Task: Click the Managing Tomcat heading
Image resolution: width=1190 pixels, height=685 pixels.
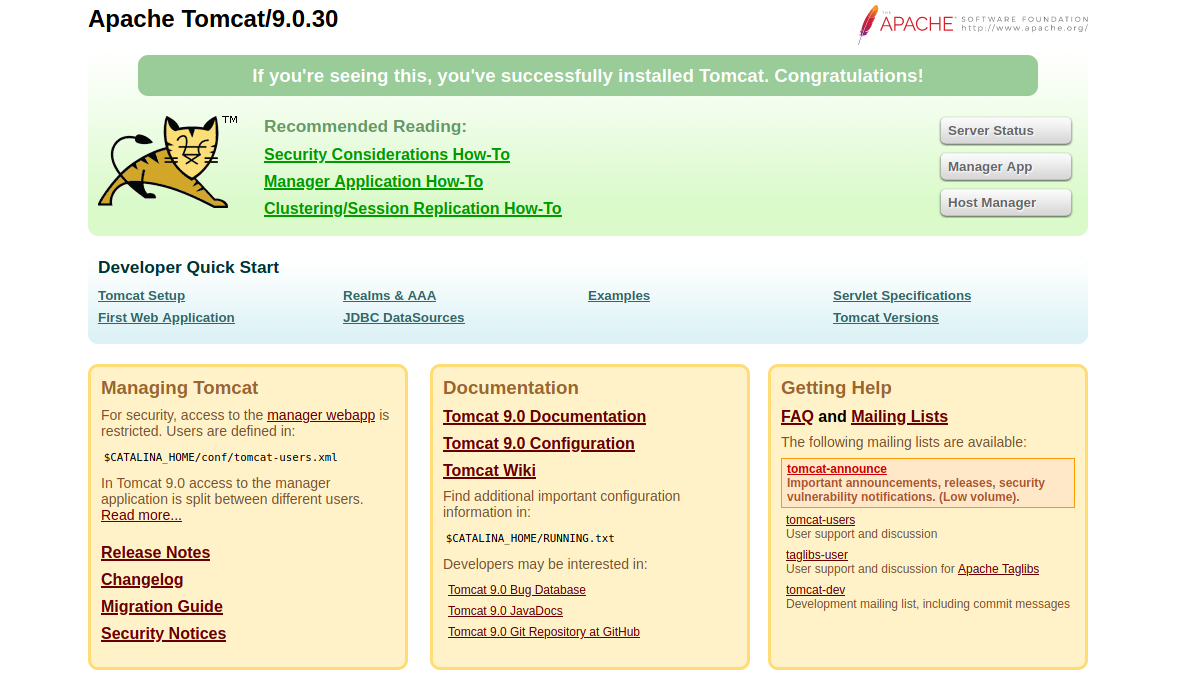Action: tap(180, 388)
